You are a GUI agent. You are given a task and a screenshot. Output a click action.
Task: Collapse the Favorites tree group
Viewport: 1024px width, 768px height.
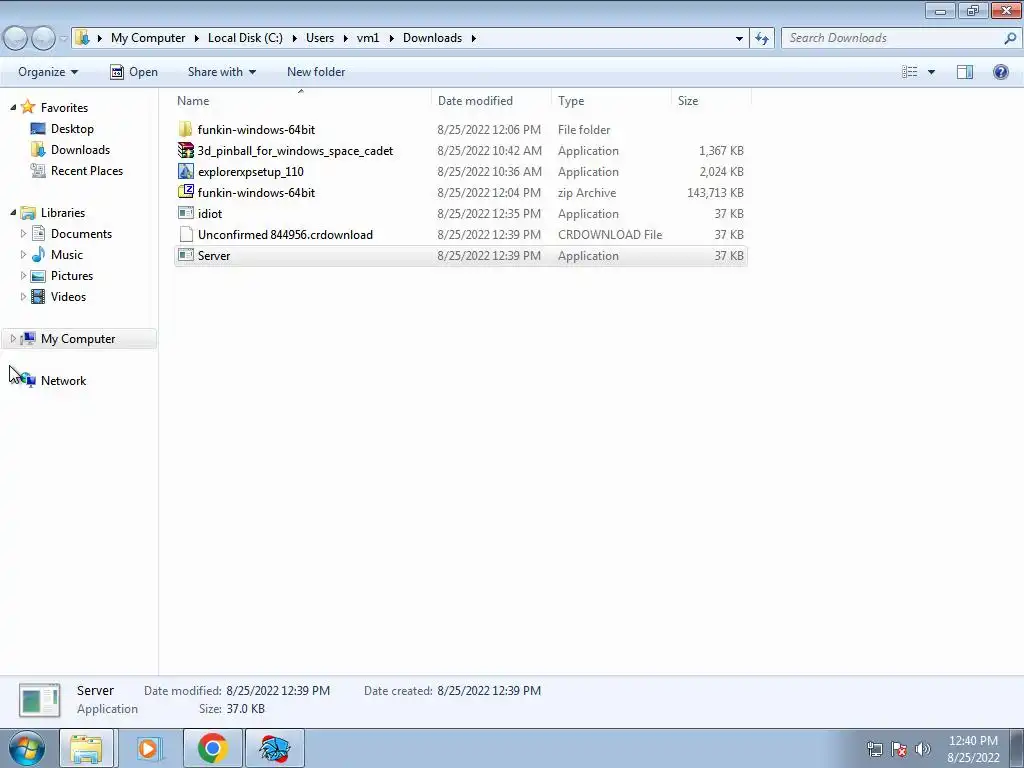coord(13,107)
